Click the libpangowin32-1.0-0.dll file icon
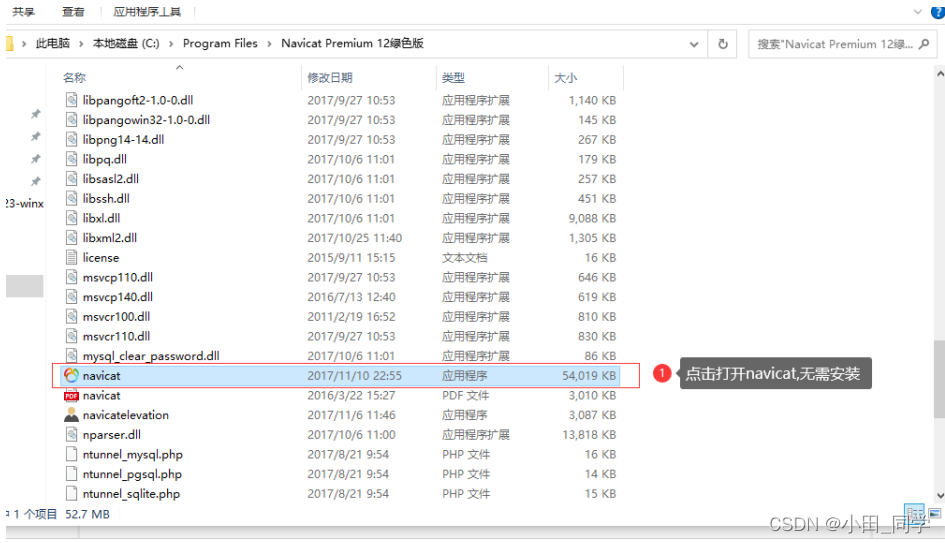 coord(72,120)
